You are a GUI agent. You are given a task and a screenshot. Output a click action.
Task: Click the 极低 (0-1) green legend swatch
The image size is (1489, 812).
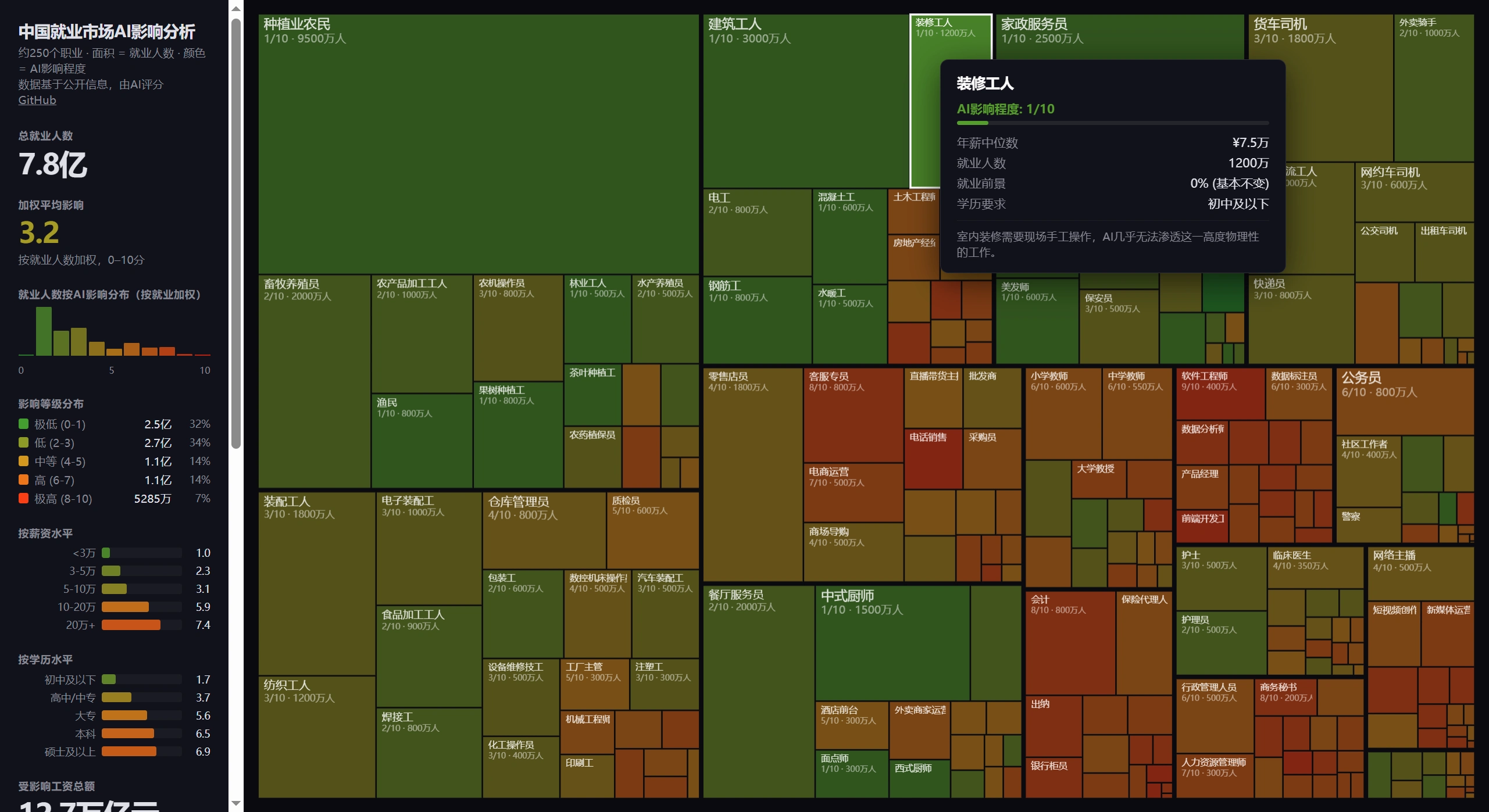(x=23, y=424)
